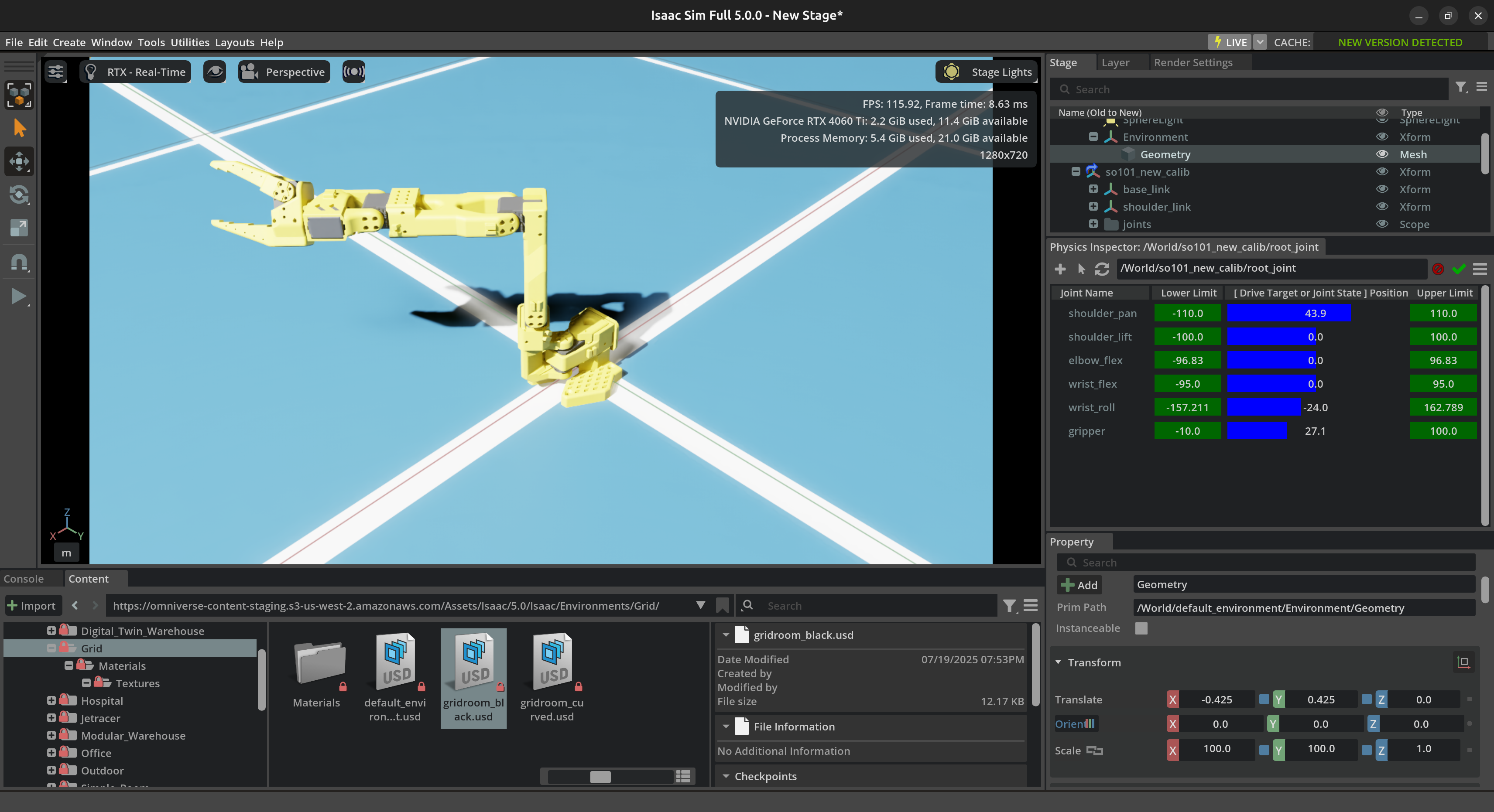
Task: Open the Stage Lights menu
Action: pos(986,72)
